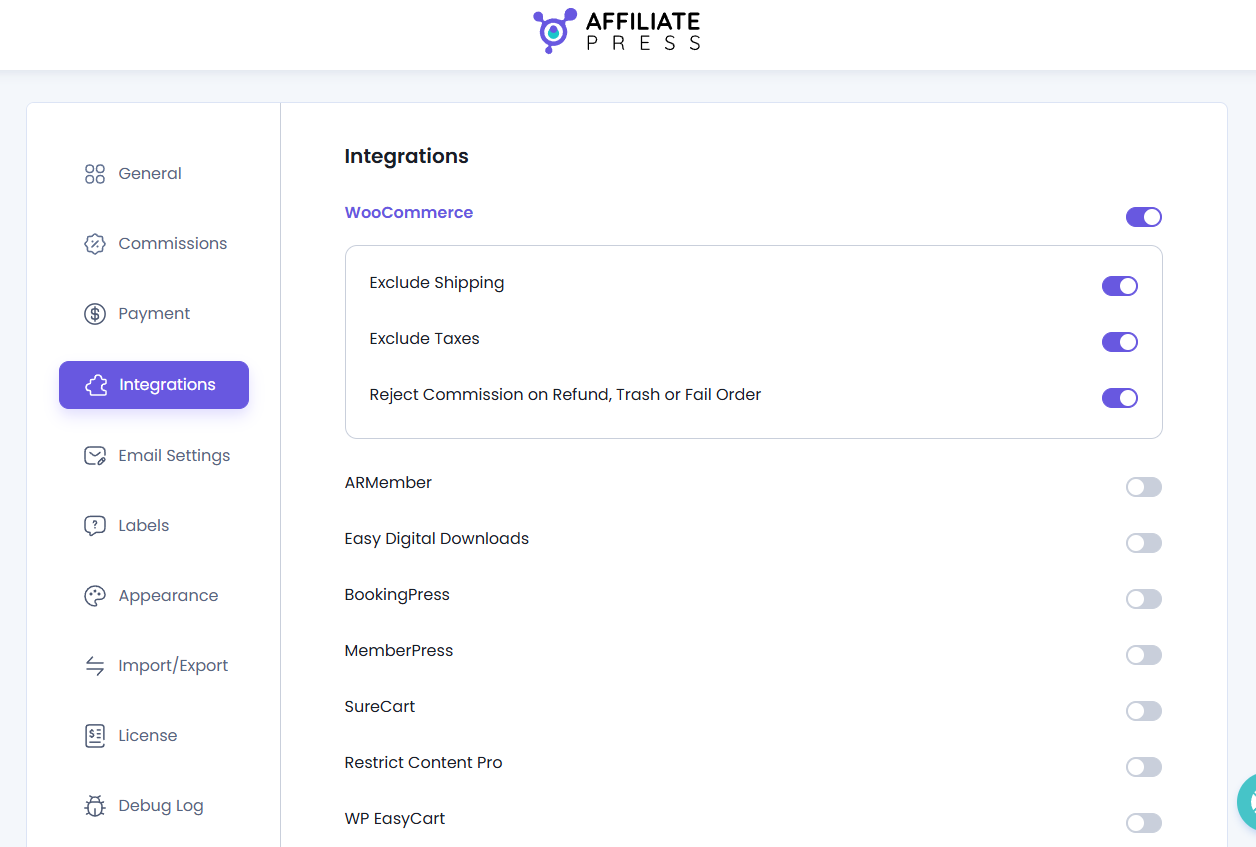This screenshot has height=847, width=1256.
Task: Click the WooCommerce link heading
Action: [408, 212]
